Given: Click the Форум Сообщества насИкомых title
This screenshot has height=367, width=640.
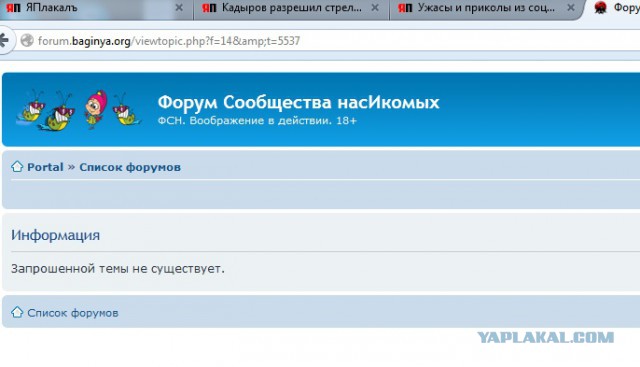Looking at the screenshot, I should pyautogui.click(x=298, y=102).
